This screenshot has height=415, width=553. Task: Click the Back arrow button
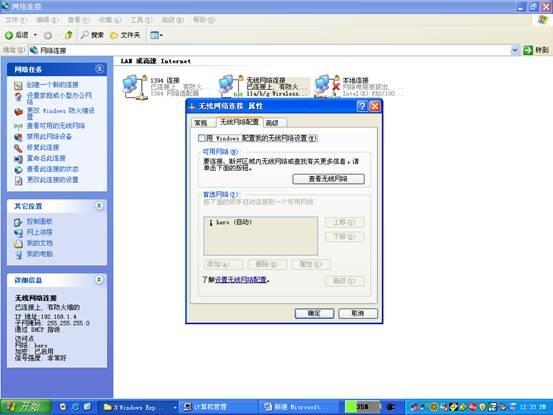tap(16, 35)
